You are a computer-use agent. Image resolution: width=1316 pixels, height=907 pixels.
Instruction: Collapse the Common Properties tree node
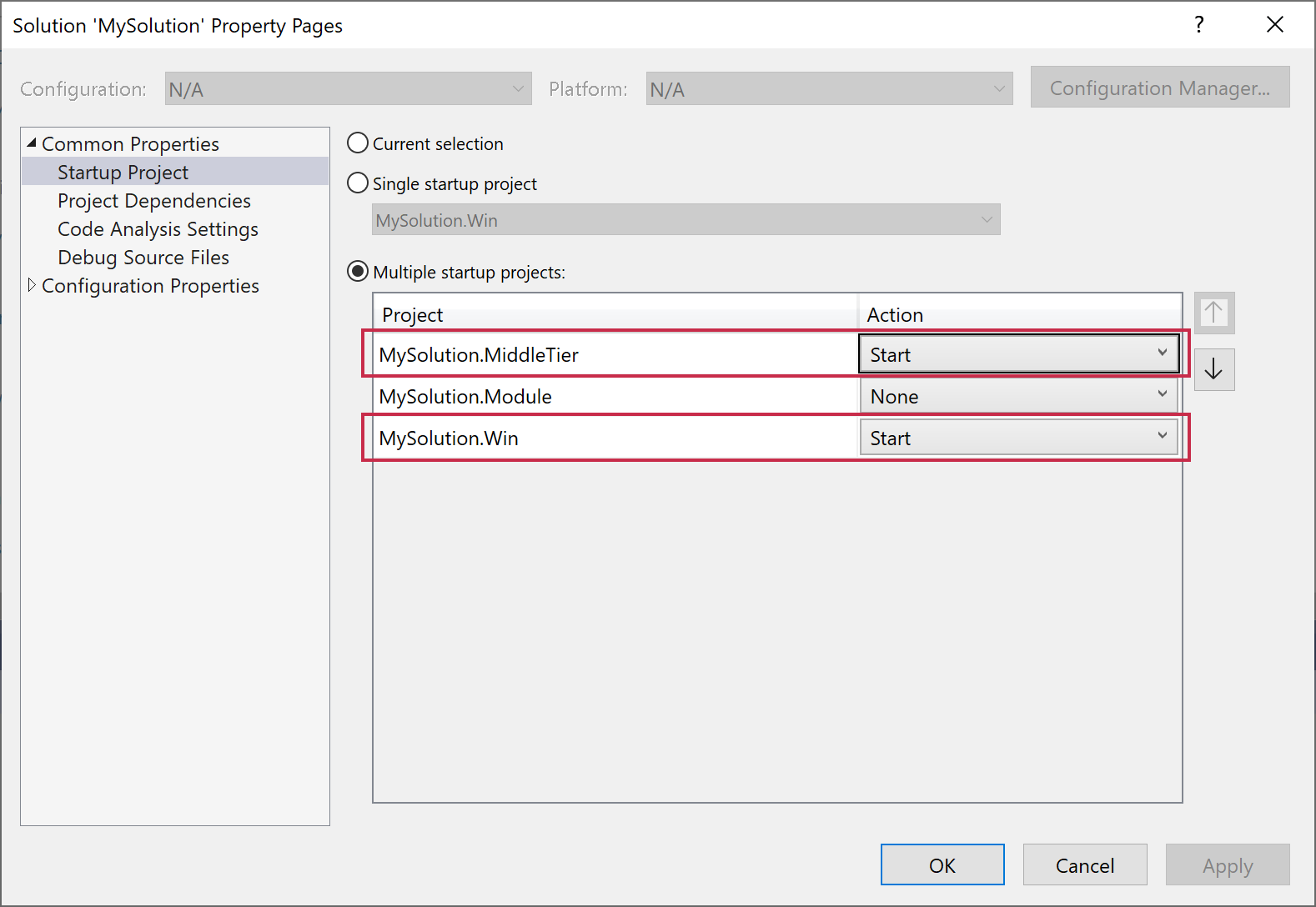(32, 143)
